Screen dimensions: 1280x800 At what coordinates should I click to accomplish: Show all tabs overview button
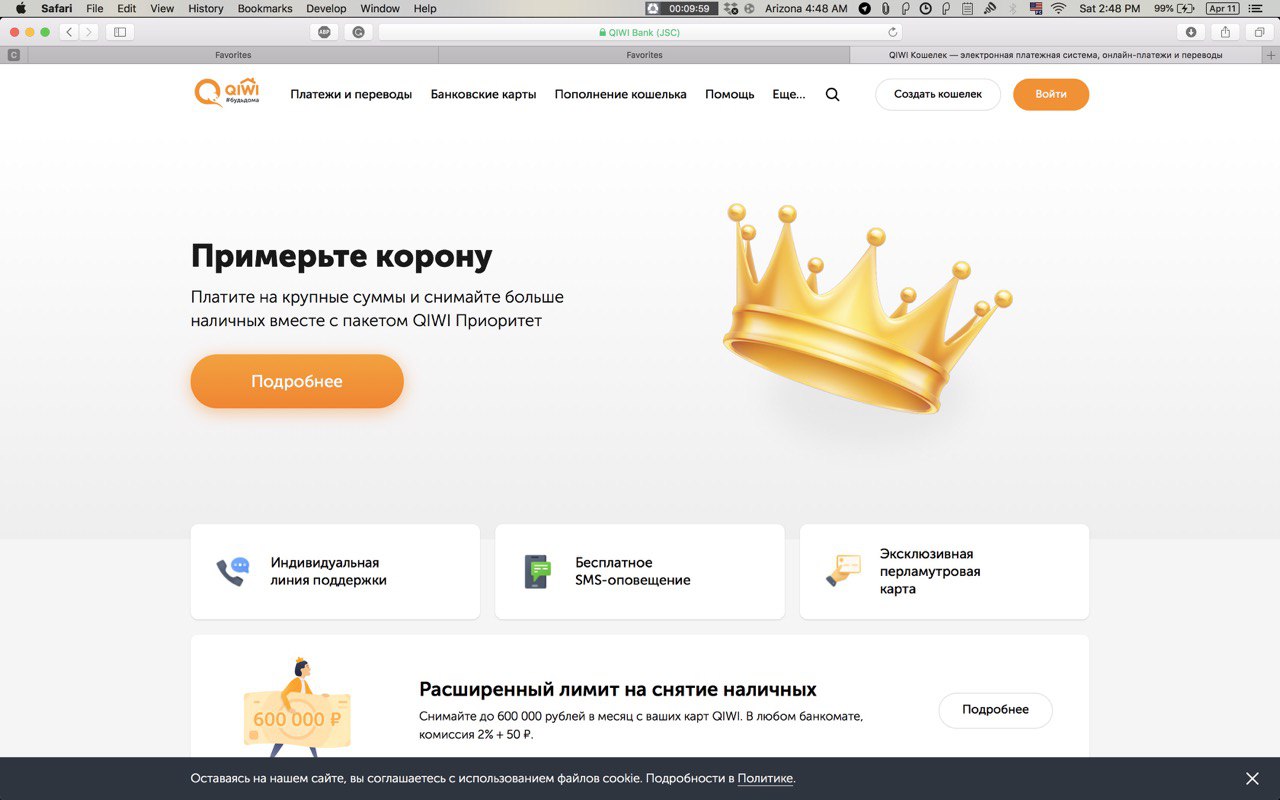(x=1258, y=32)
